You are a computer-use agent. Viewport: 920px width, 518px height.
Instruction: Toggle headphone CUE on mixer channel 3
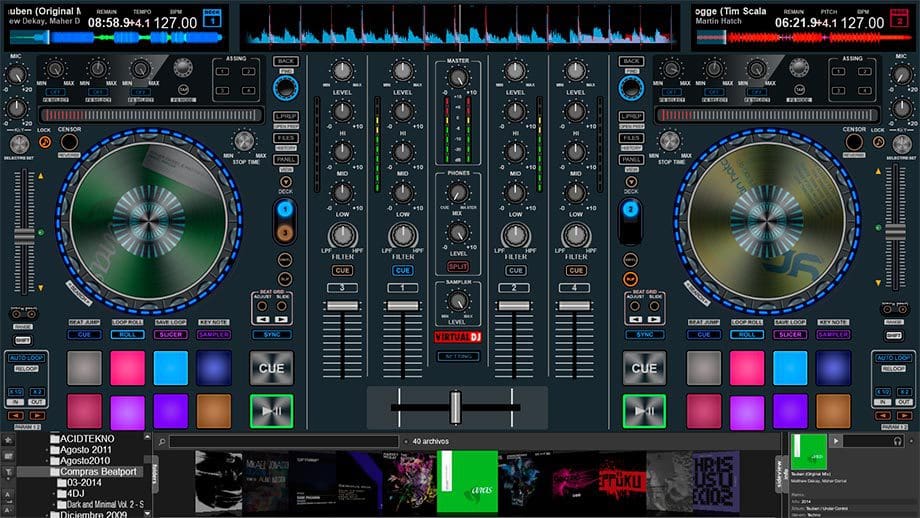342,270
